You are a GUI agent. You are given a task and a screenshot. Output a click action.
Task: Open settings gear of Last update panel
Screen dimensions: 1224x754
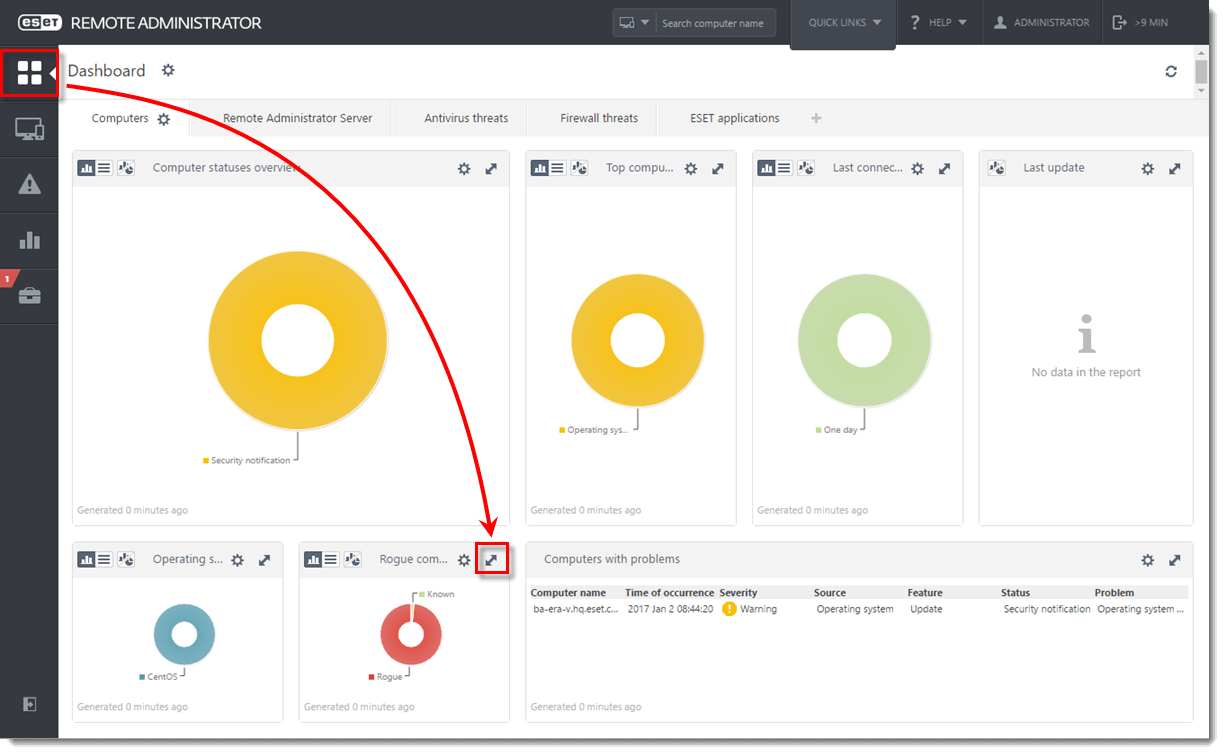pyautogui.click(x=1148, y=169)
